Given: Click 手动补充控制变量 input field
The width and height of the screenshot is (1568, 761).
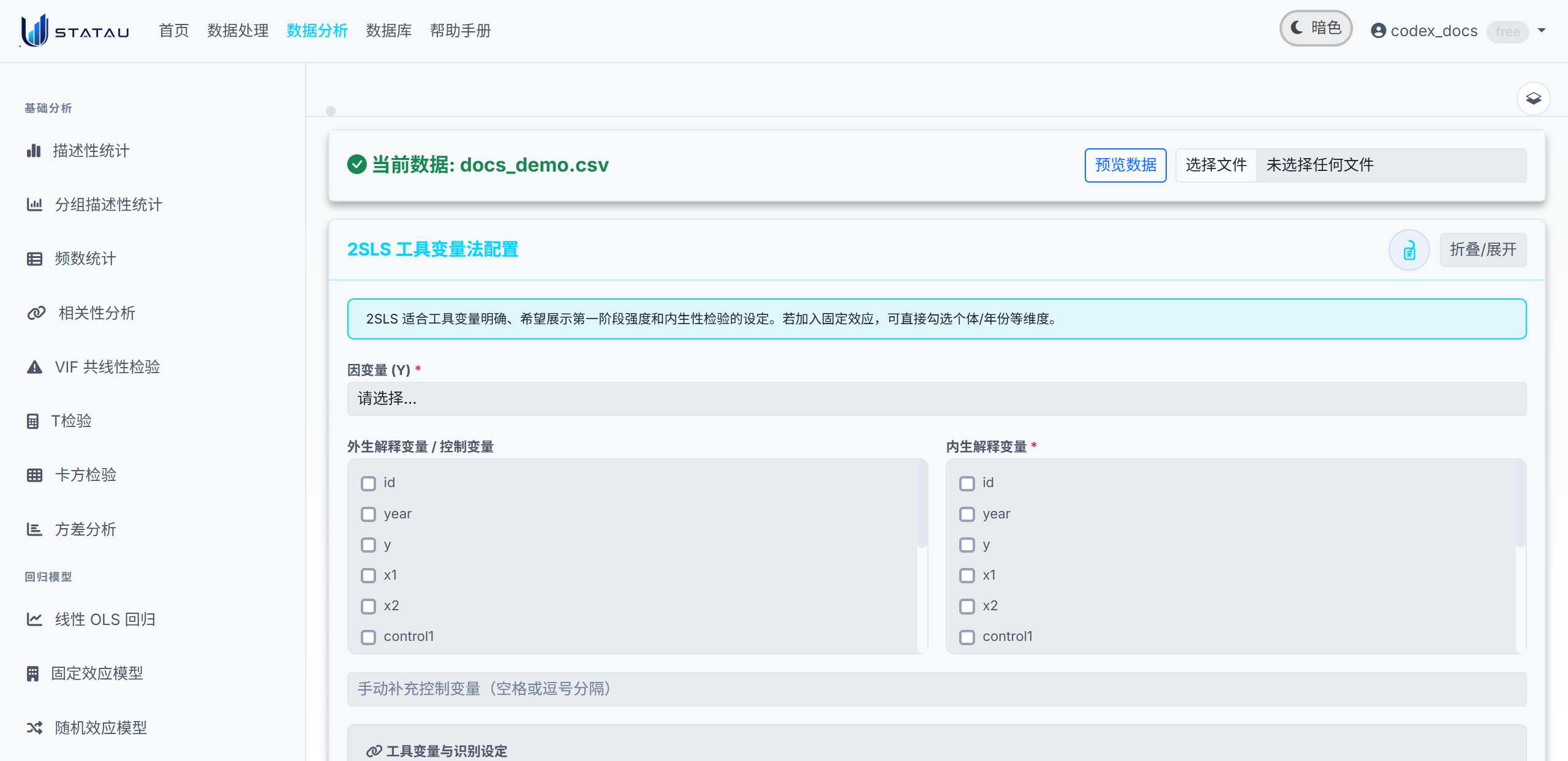Looking at the screenshot, I should click(x=937, y=689).
